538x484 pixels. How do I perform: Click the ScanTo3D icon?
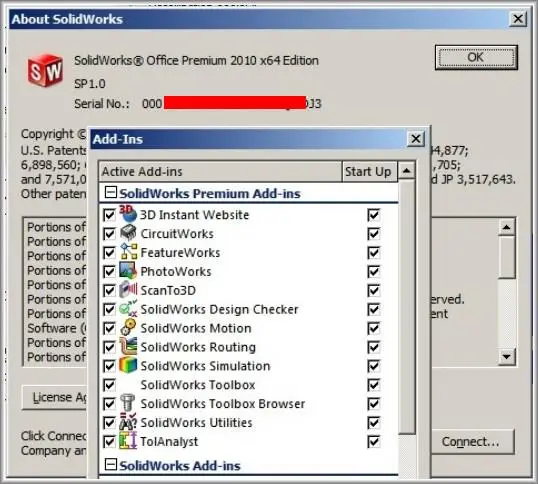128,289
